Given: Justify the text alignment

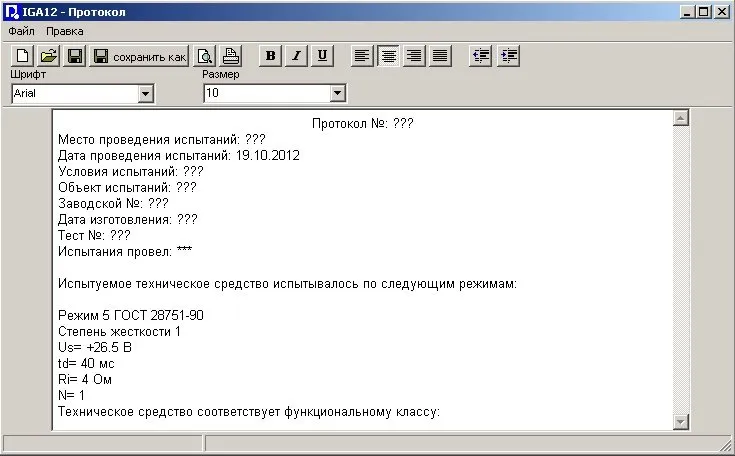Looking at the screenshot, I should click(x=440, y=56).
